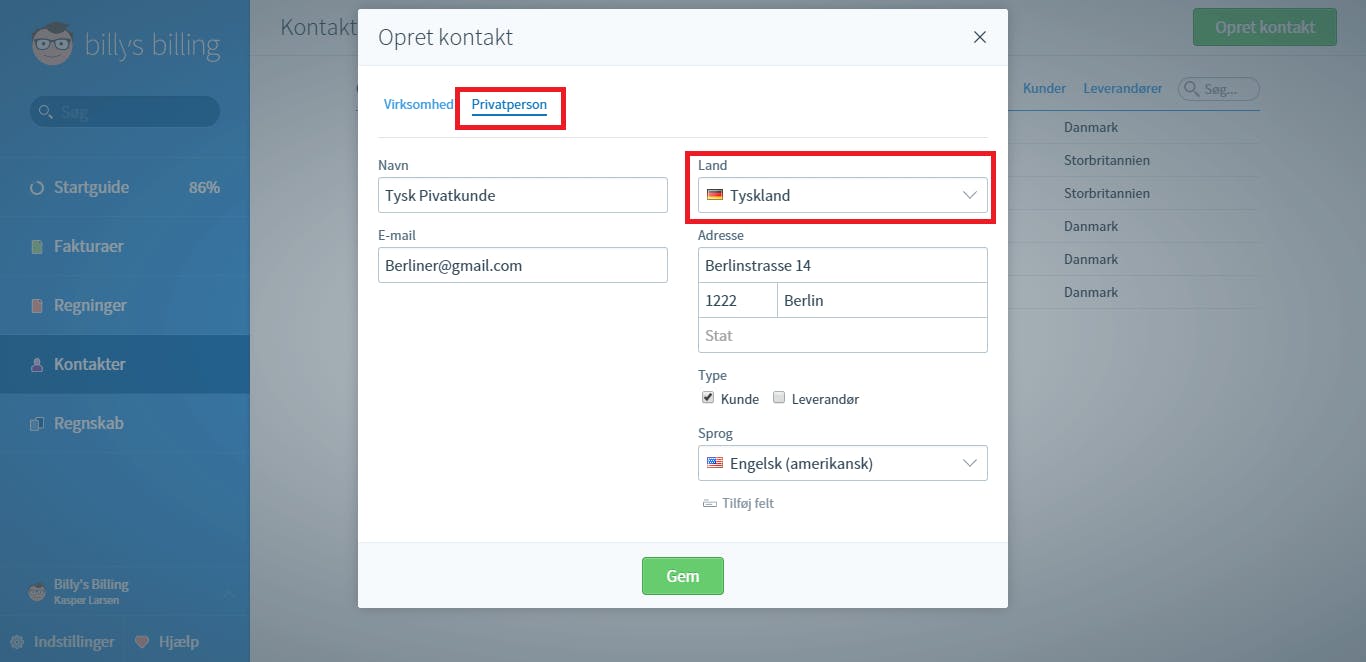Click the Leverandører filter link

click(1123, 88)
